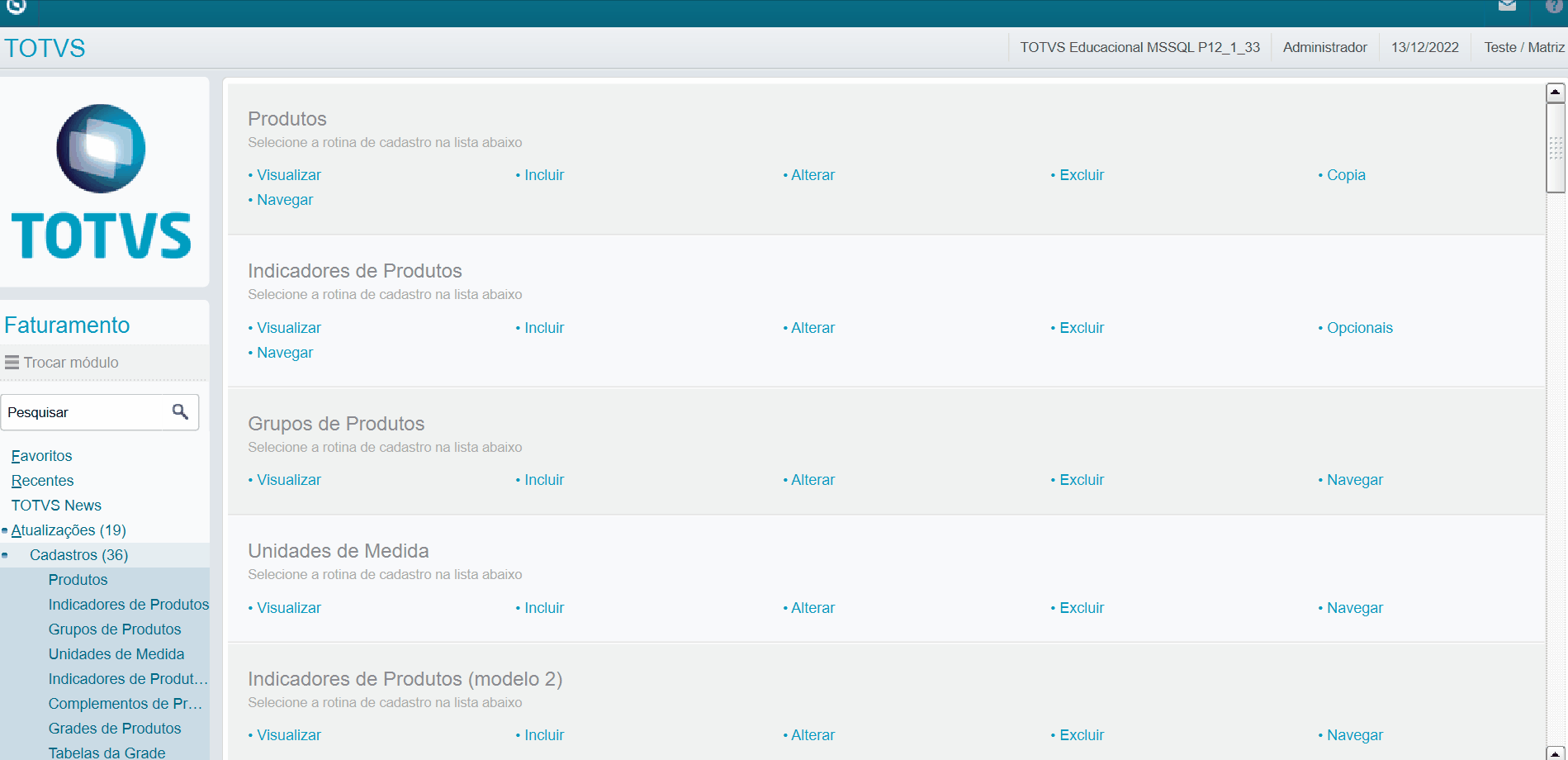
Task: Open Navegar for Indicadores de Produtos
Action: [x=285, y=353]
